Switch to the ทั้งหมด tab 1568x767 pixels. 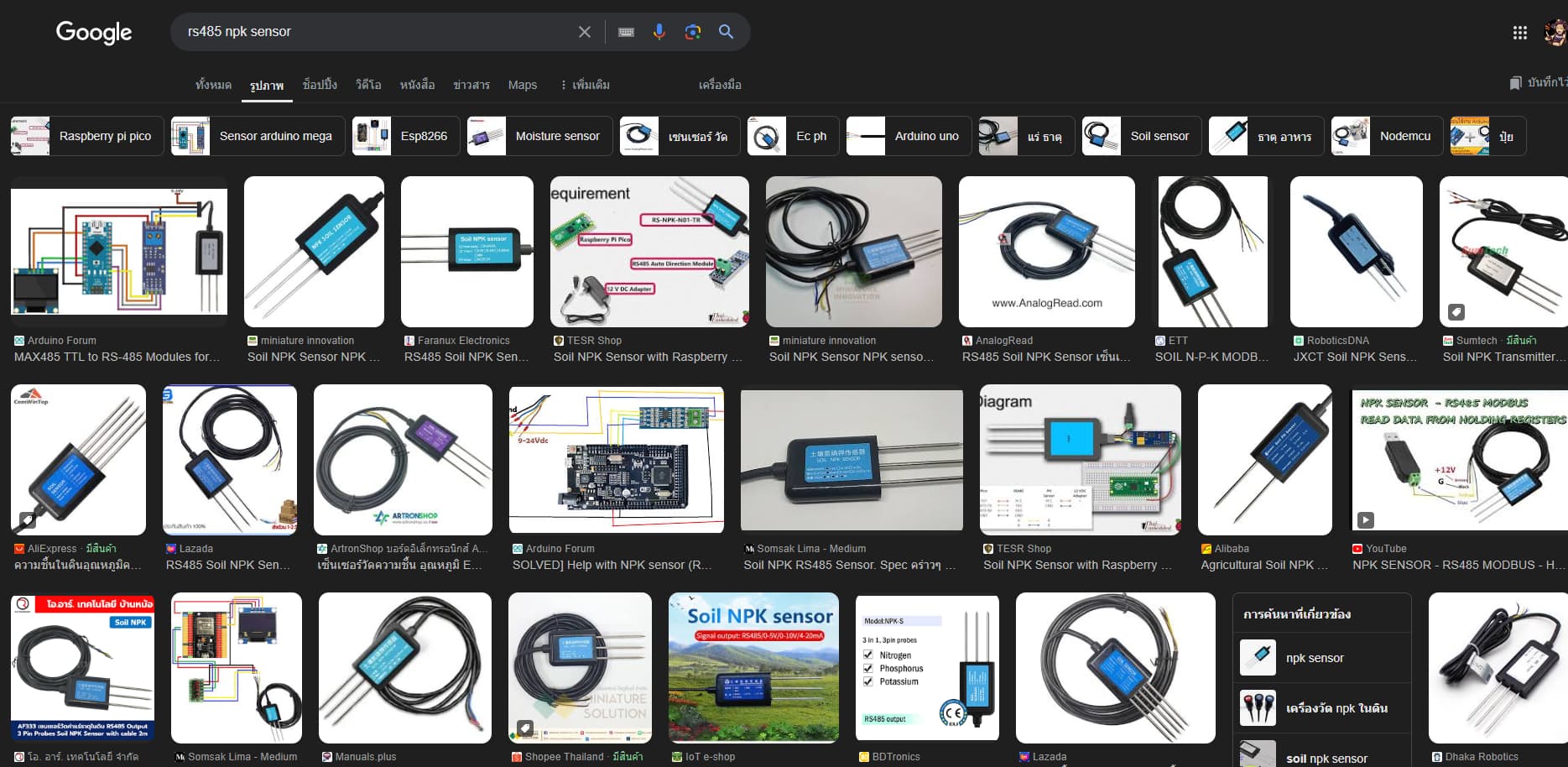[x=213, y=85]
